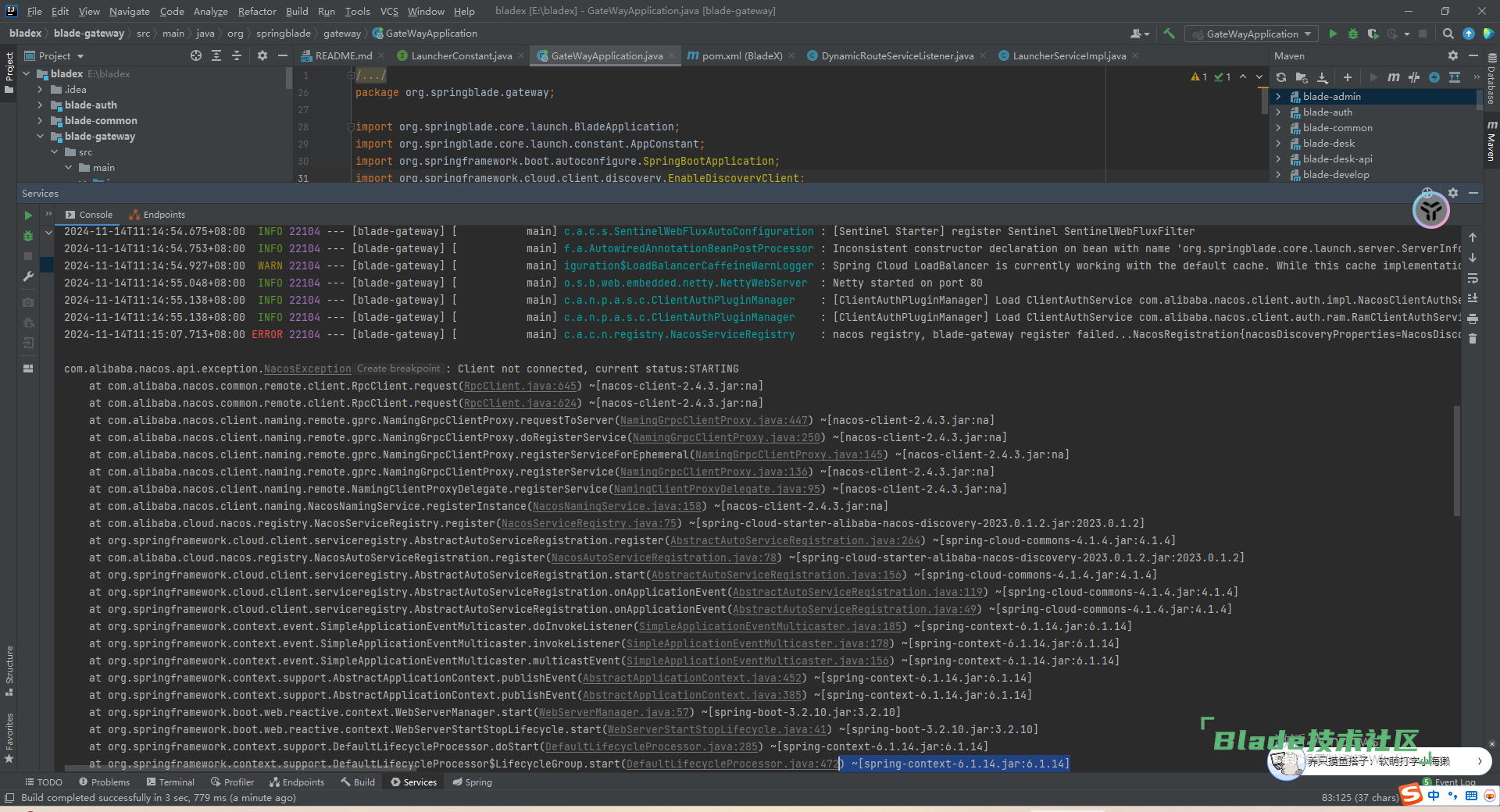Open GateWayApplication run configuration dropdown
1500x812 pixels.
coord(1252,34)
